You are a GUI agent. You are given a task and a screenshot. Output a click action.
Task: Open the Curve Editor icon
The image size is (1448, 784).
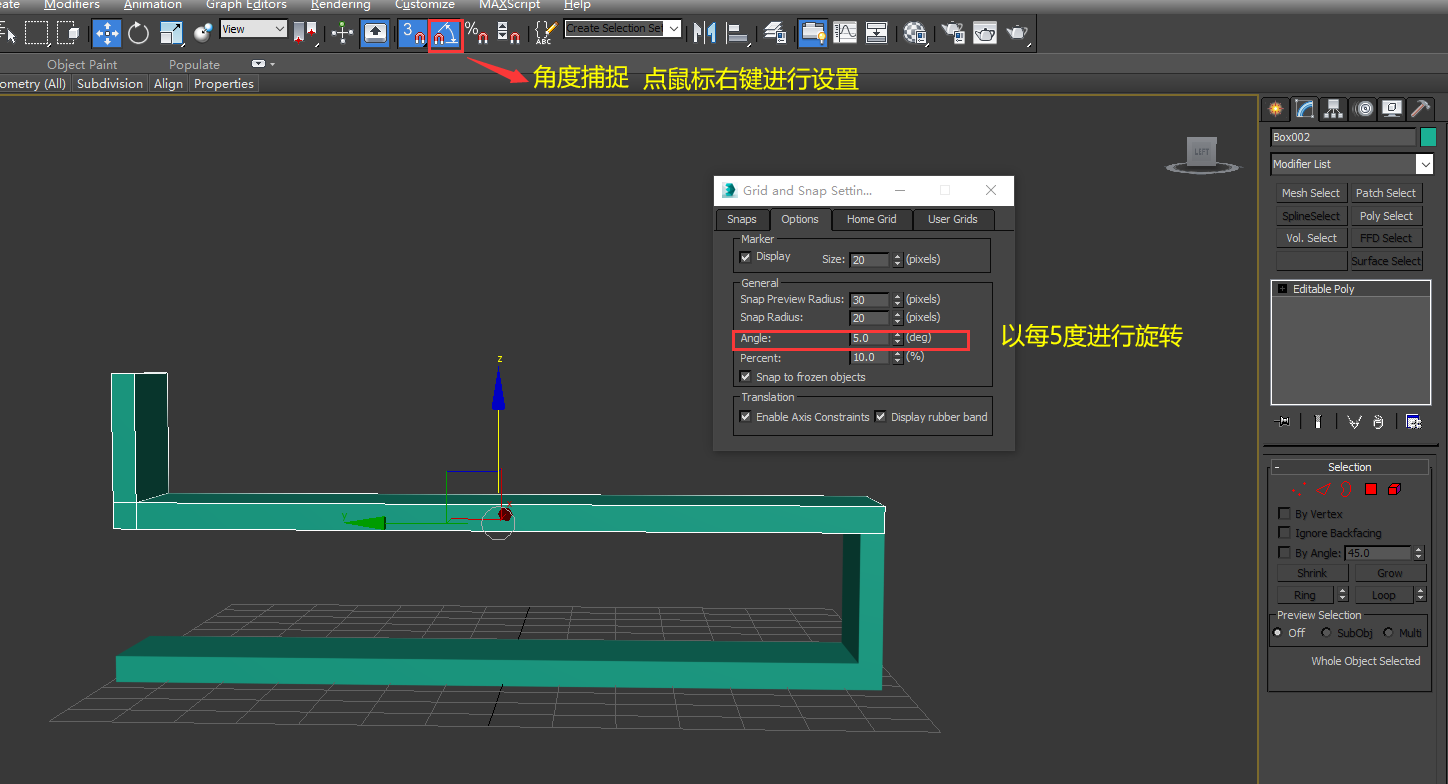845,33
